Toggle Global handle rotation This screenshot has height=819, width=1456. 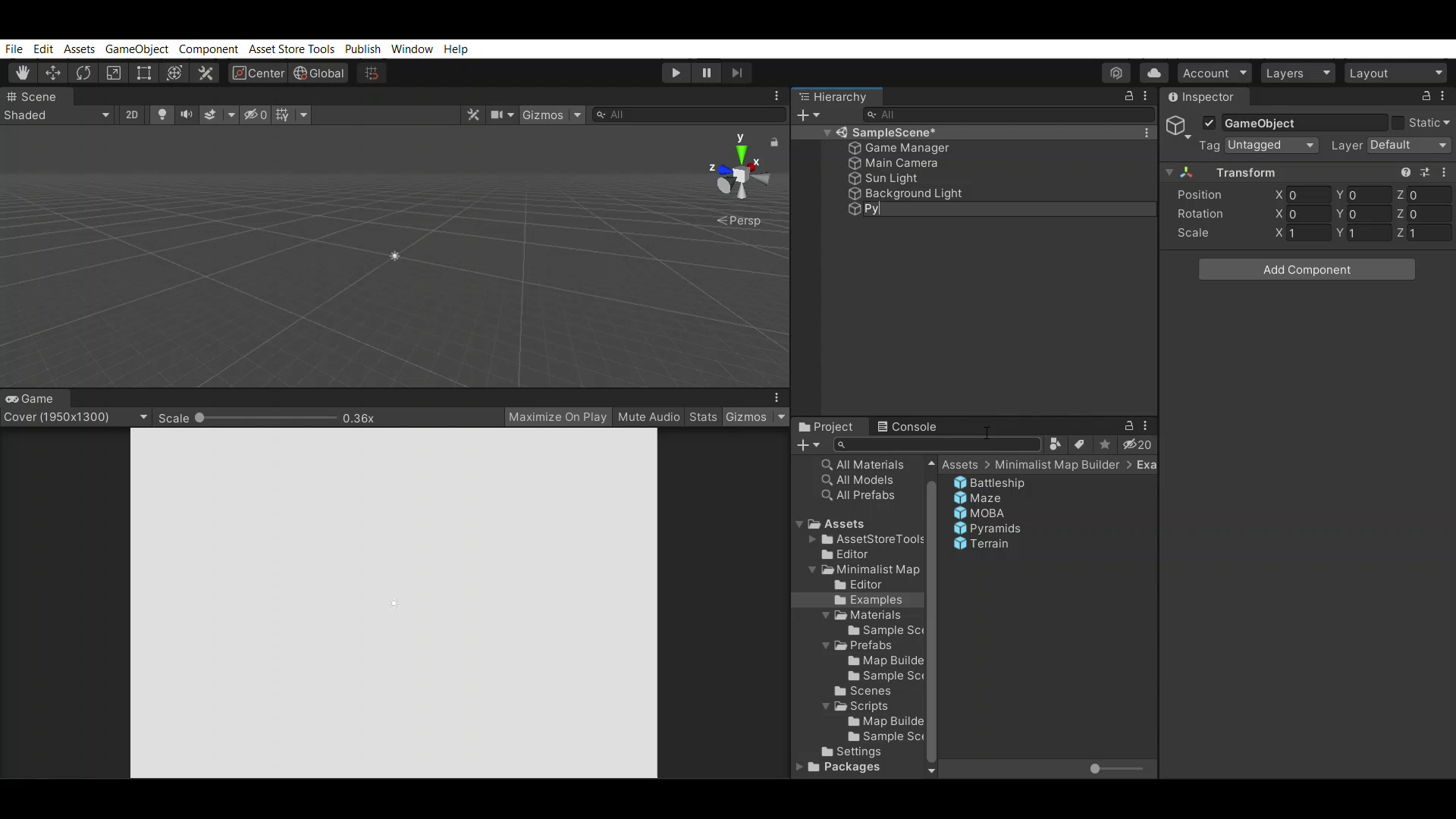point(318,73)
